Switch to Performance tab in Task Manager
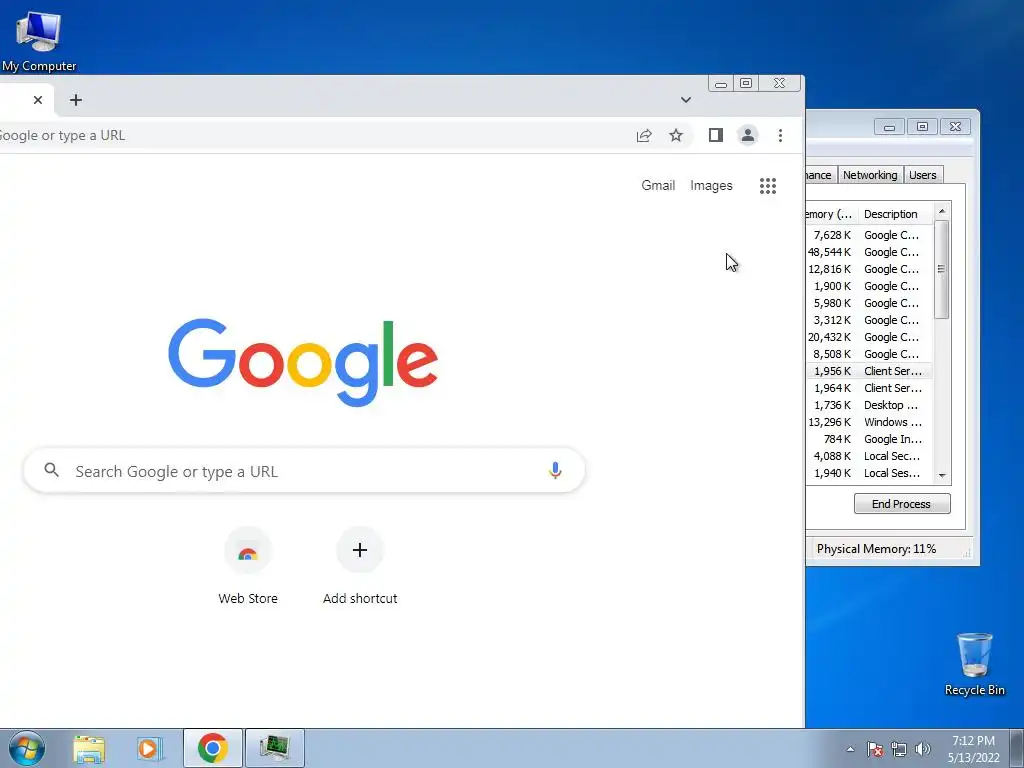Image resolution: width=1024 pixels, height=768 pixels. [x=820, y=175]
